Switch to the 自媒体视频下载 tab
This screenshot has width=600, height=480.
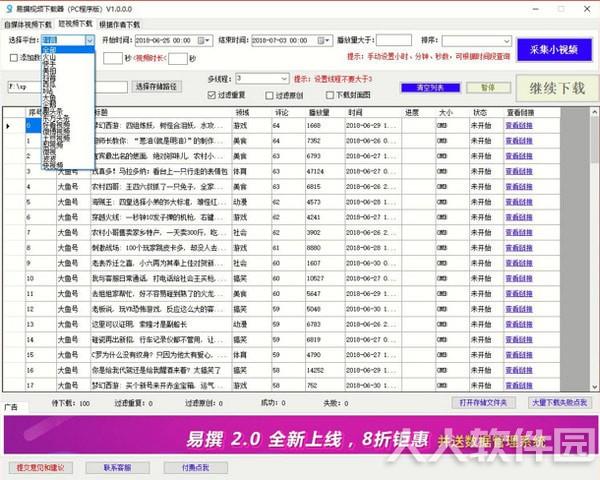(28, 24)
